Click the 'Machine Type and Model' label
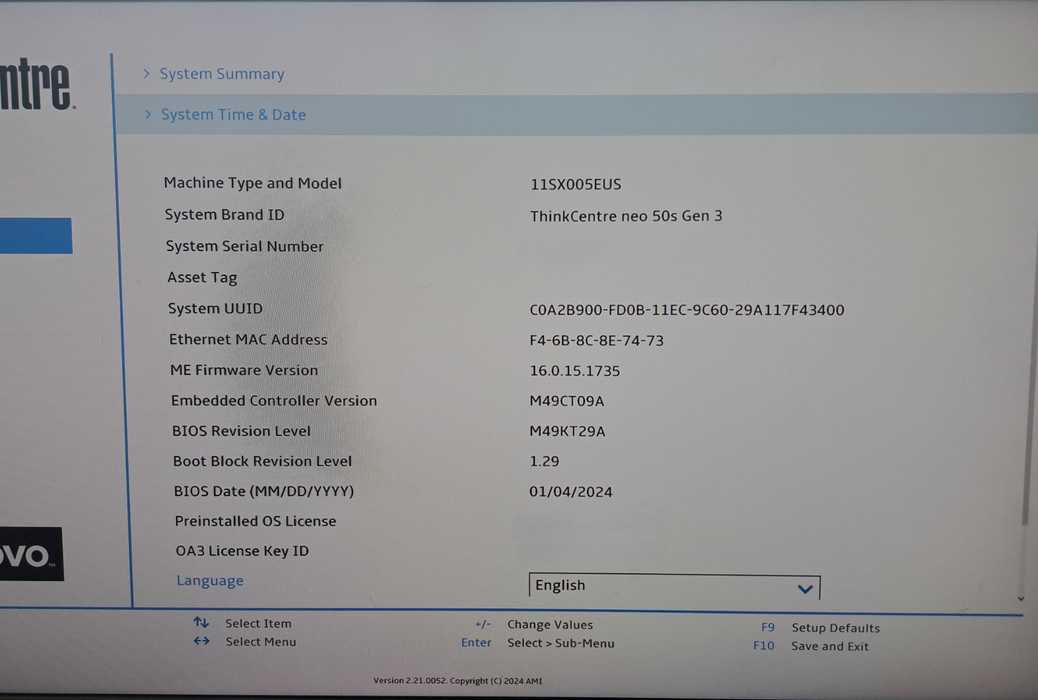The image size is (1038, 700). 253,183
